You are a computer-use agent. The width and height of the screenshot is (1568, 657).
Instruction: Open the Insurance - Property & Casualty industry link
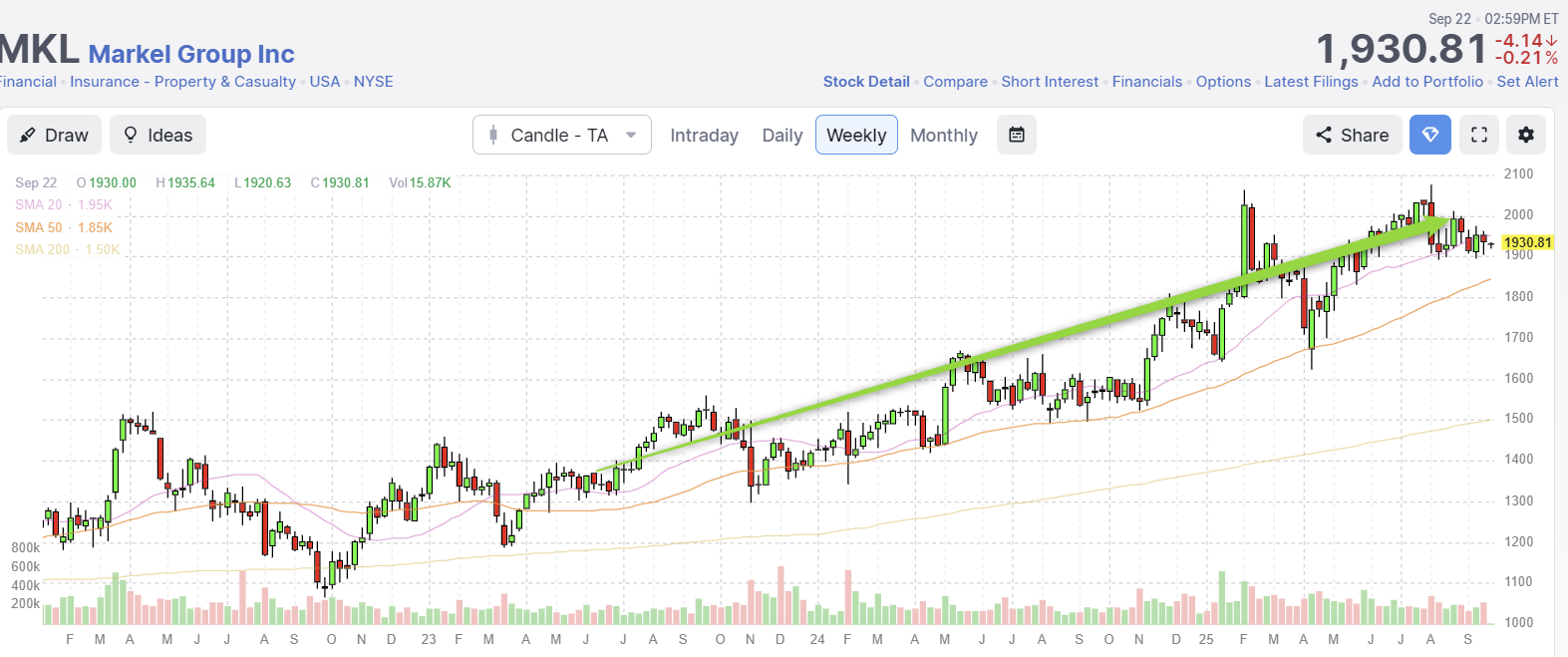(x=183, y=82)
